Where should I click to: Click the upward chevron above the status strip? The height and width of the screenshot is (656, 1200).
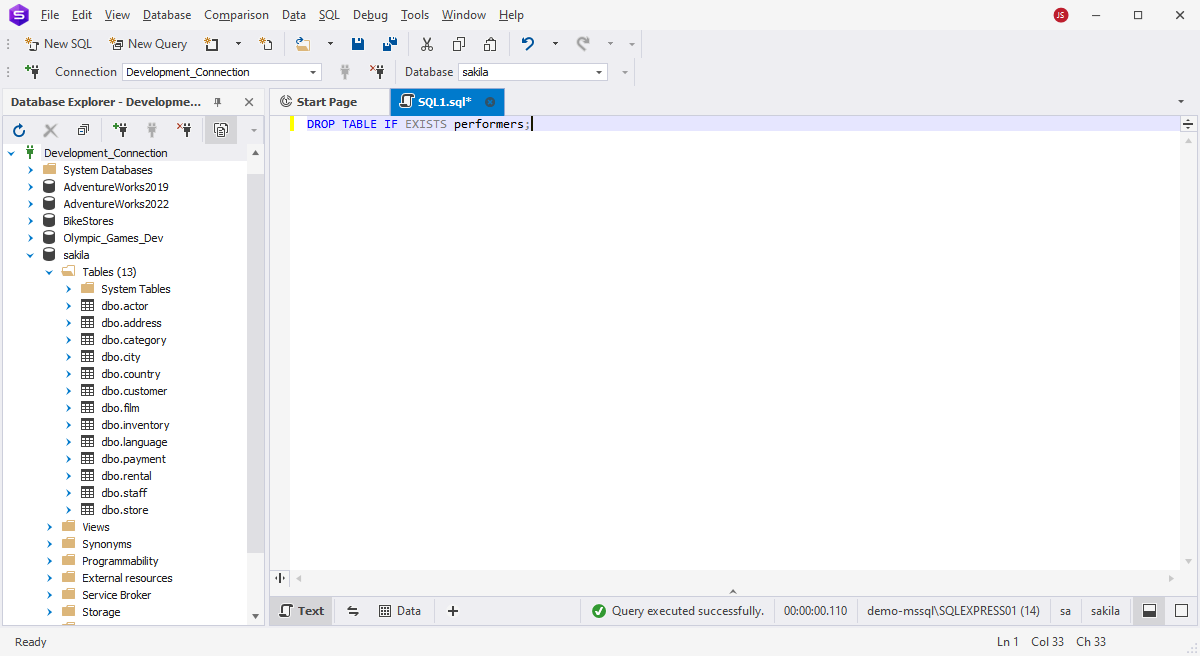click(x=733, y=591)
